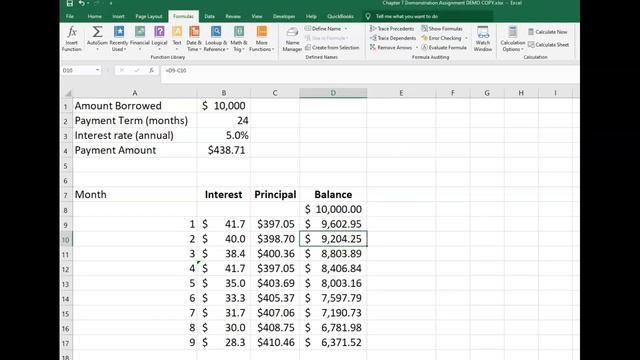Open the More Functions menu
Screen dimensions: 640x360
point(261,39)
